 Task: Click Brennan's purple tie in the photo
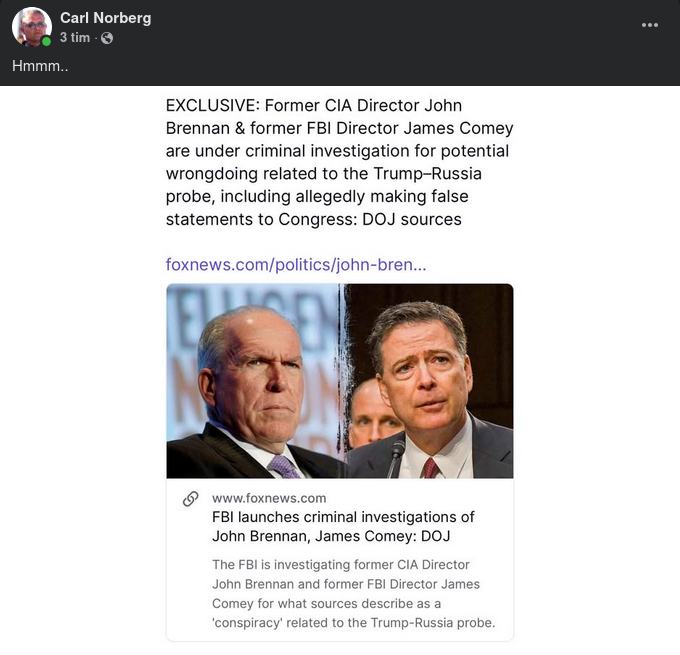click(x=283, y=465)
